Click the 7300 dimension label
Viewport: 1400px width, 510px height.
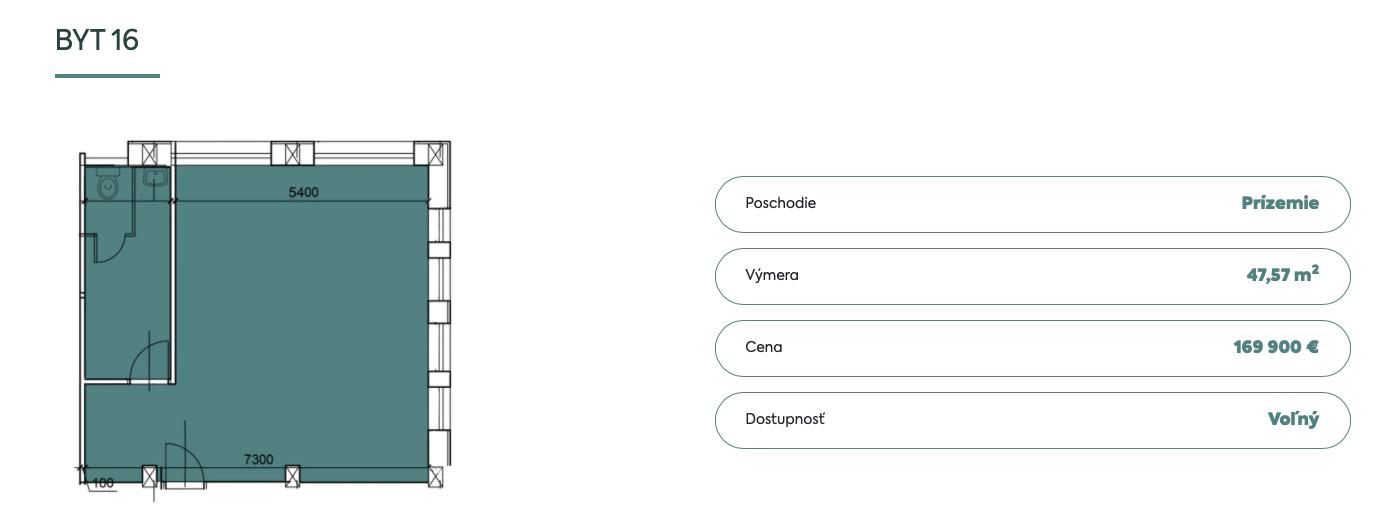pyautogui.click(x=258, y=459)
